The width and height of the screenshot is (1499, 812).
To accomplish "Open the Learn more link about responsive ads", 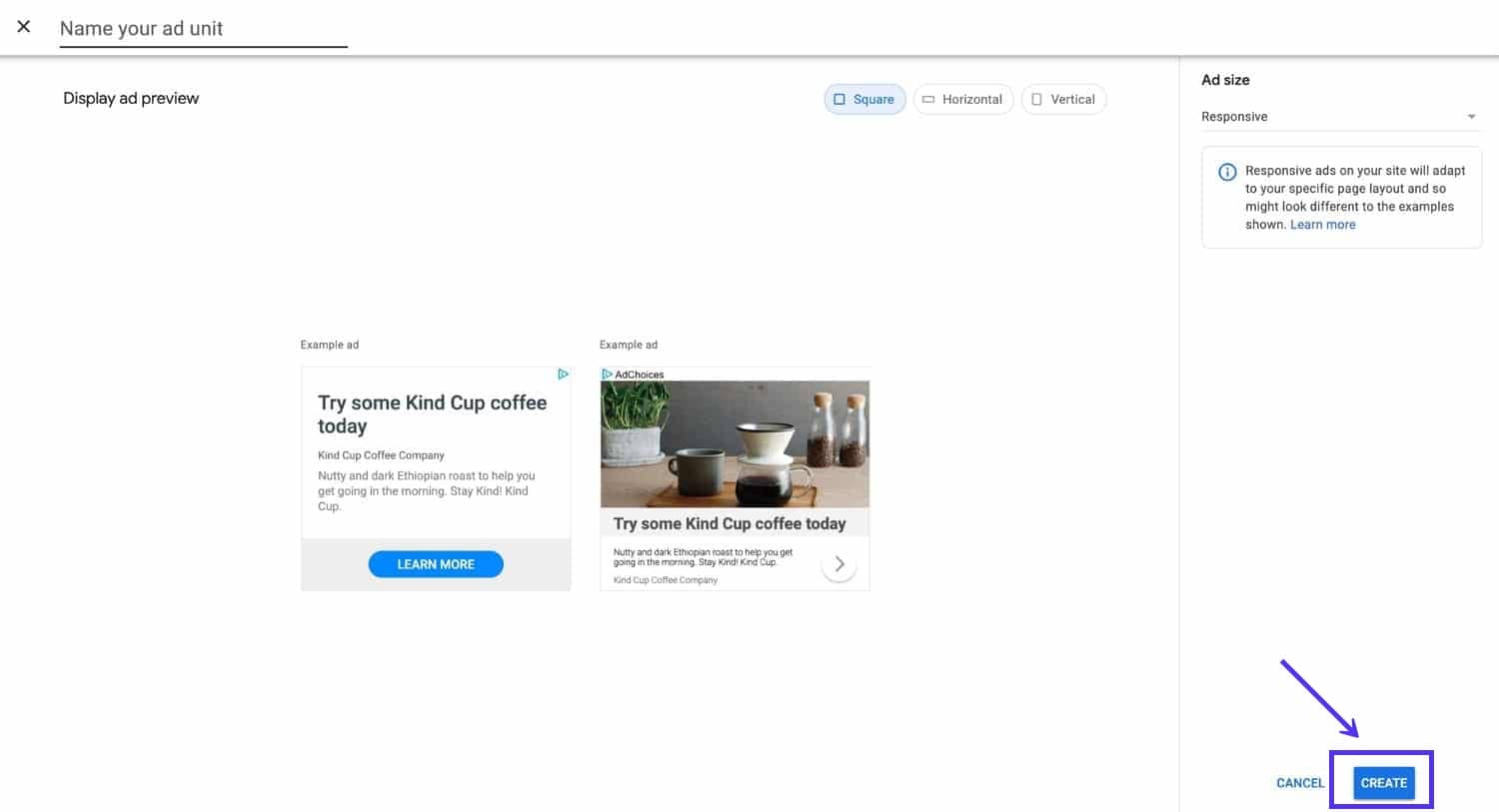I will tap(1322, 224).
